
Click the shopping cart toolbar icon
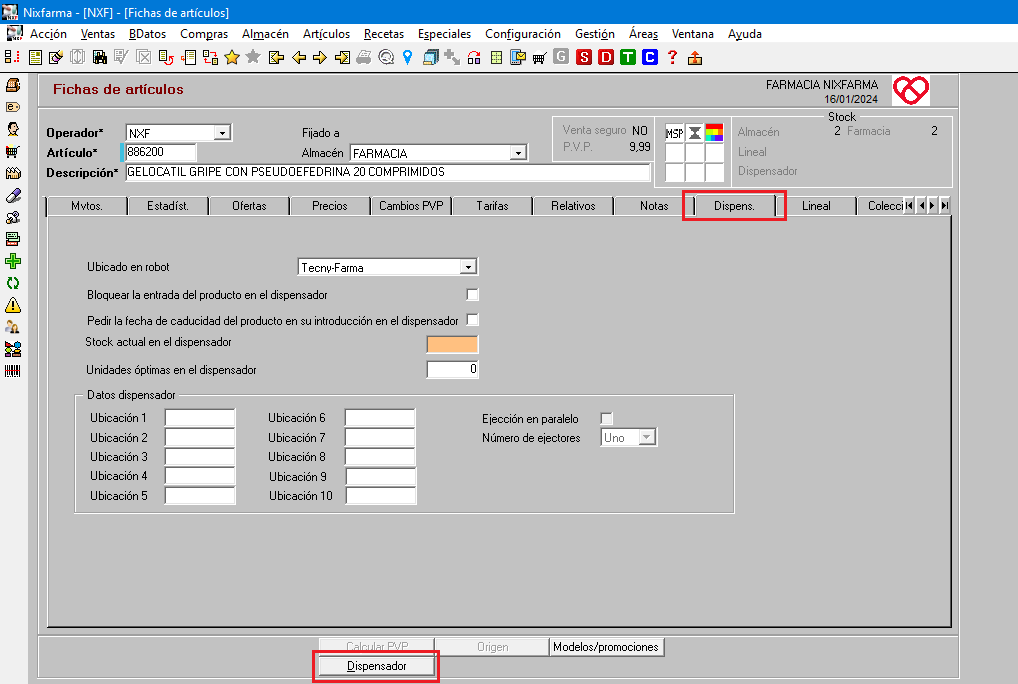point(540,58)
